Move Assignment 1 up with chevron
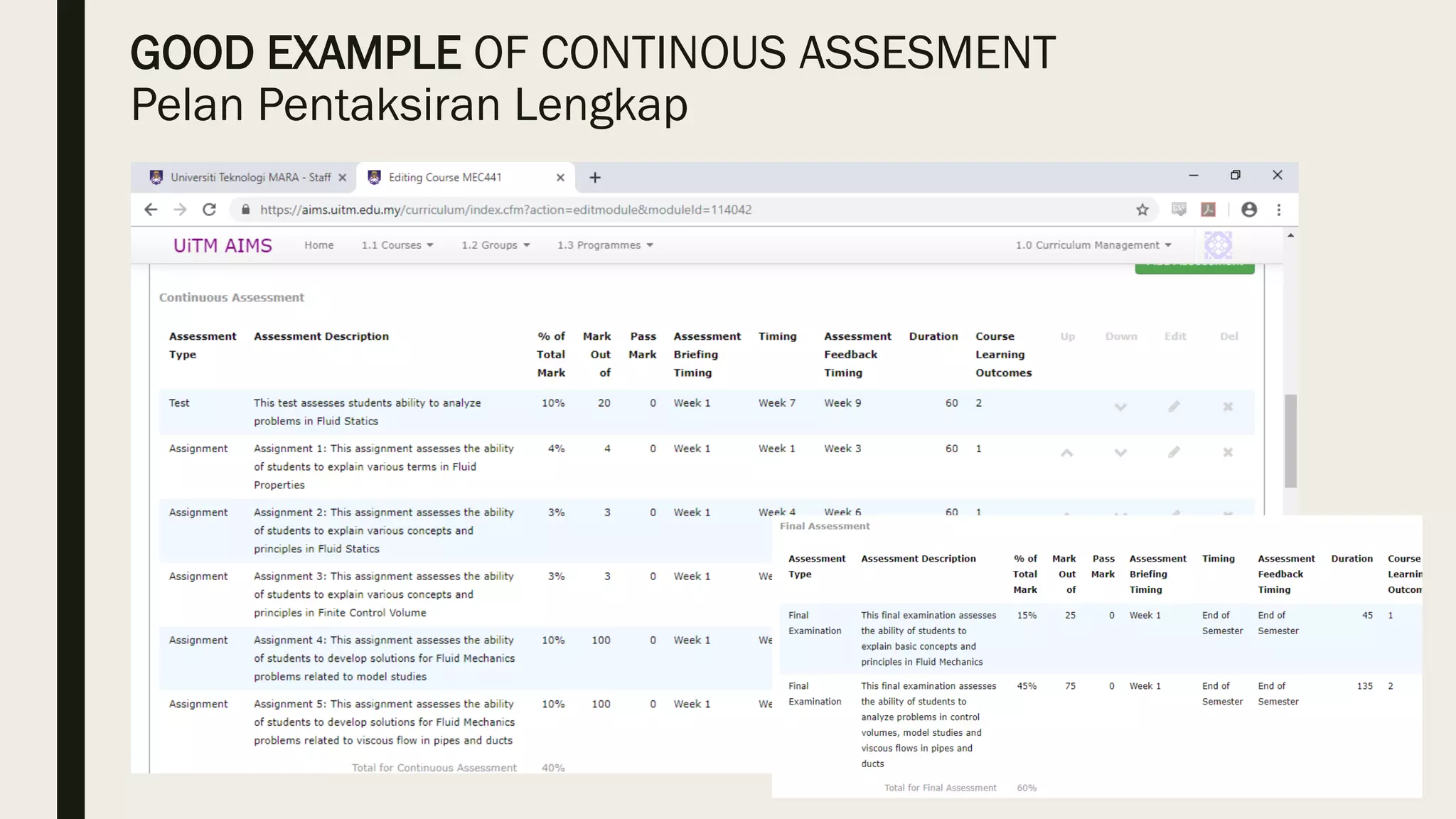 1067,453
